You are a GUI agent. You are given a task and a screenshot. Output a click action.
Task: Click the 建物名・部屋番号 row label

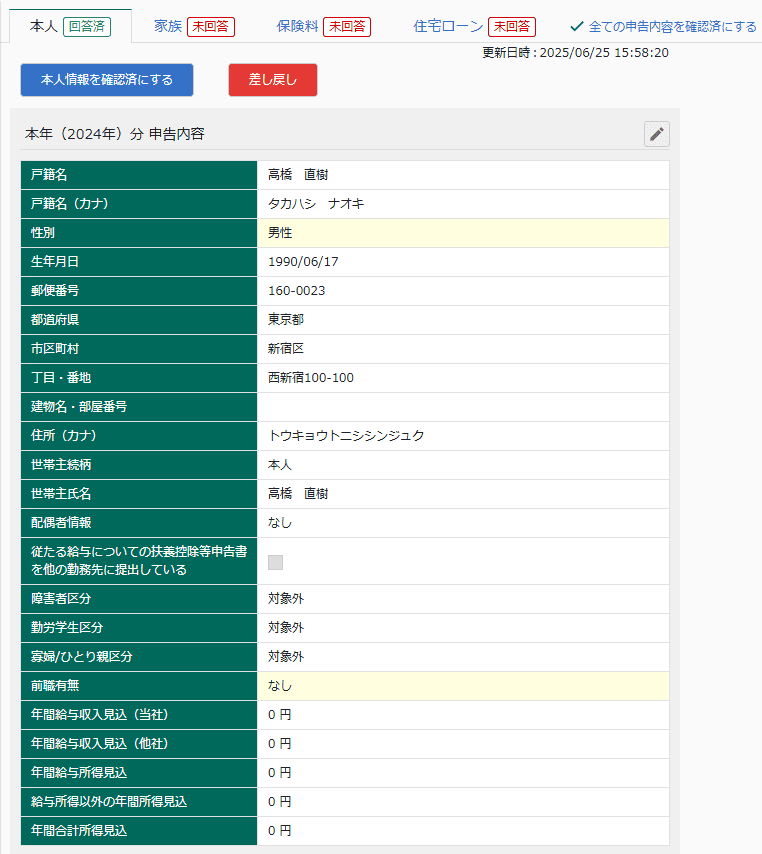click(79, 407)
